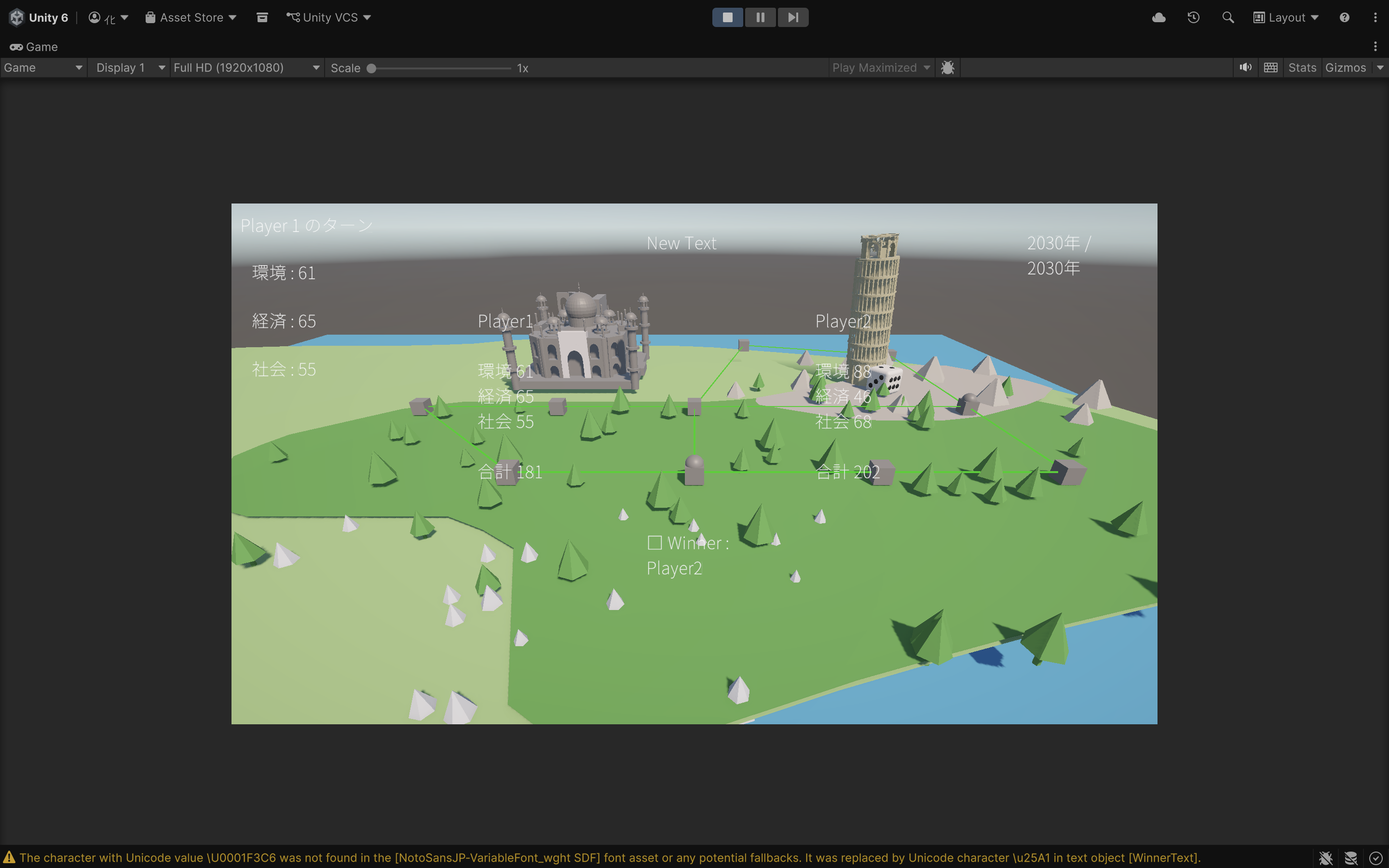Change the Display 1 dropdown

129,68
